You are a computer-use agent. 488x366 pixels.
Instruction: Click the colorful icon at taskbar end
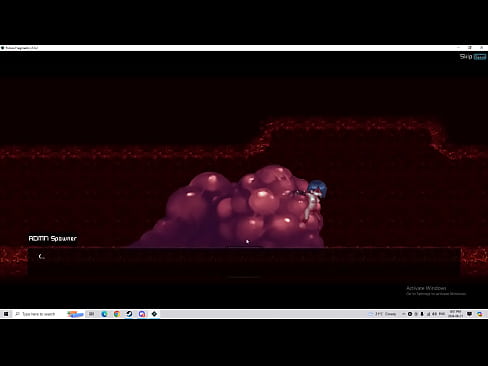(x=480, y=314)
